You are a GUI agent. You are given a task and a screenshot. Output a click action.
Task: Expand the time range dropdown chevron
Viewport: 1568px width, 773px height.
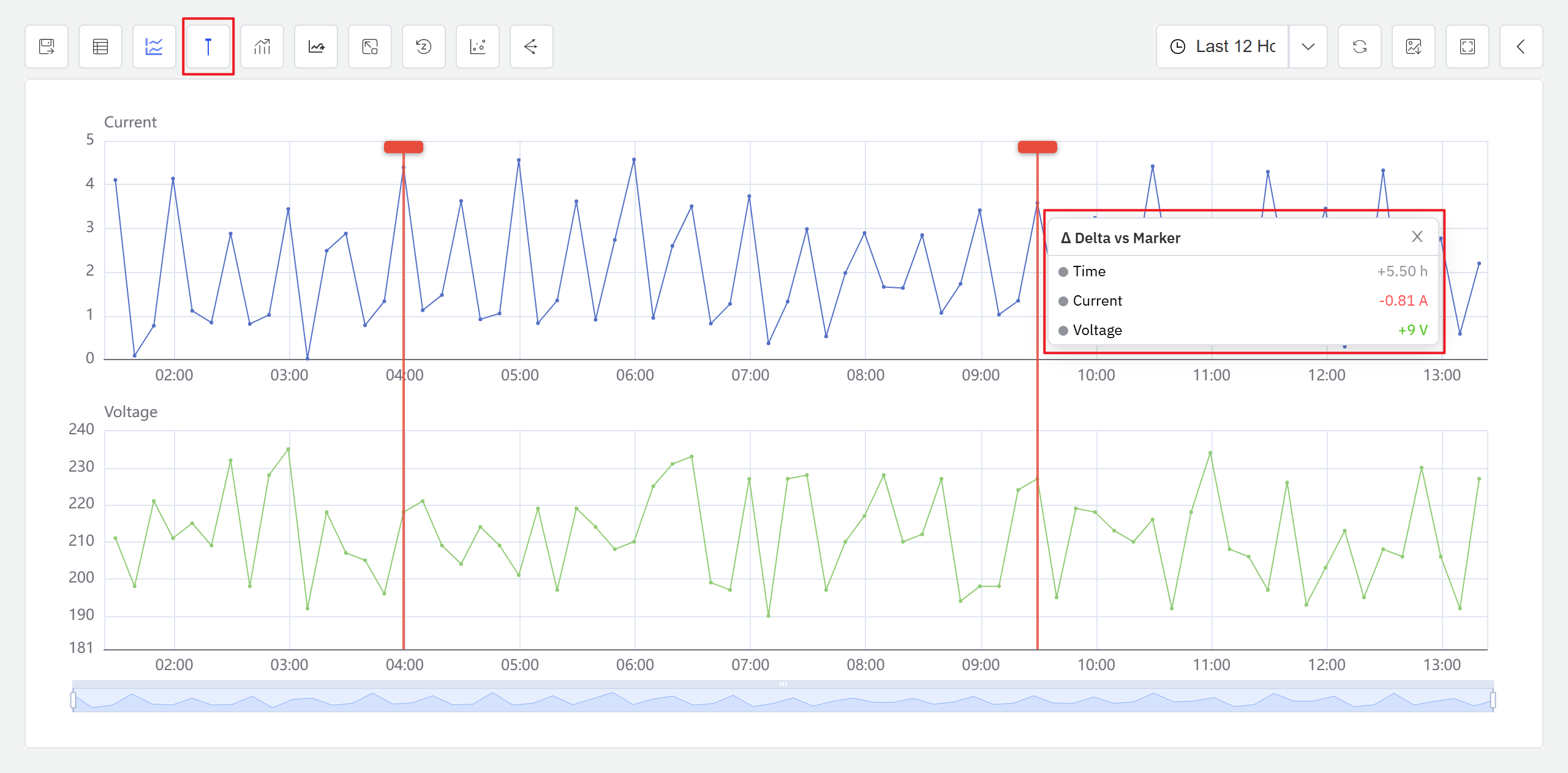pyautogui.click(x=1308, y=47)
